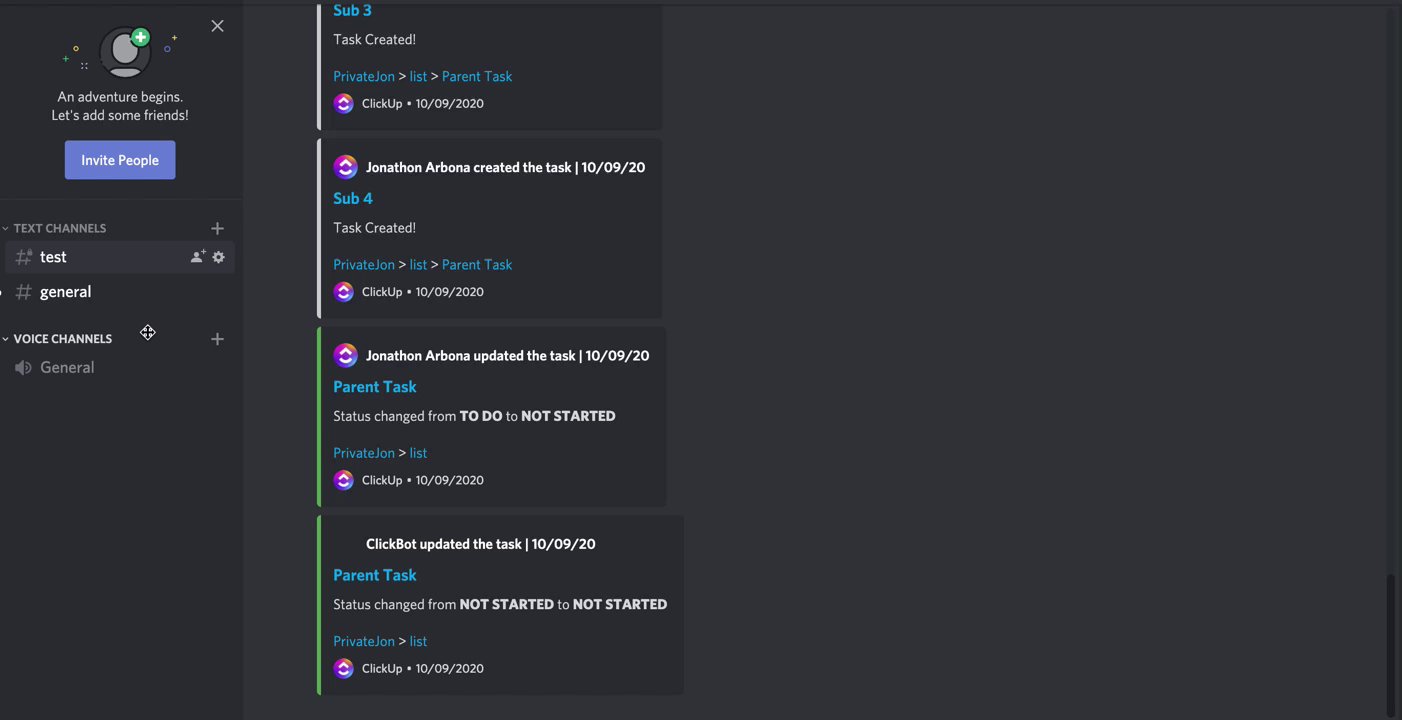Click ClickUp avatar on Sub 4 message

point(345,167)
